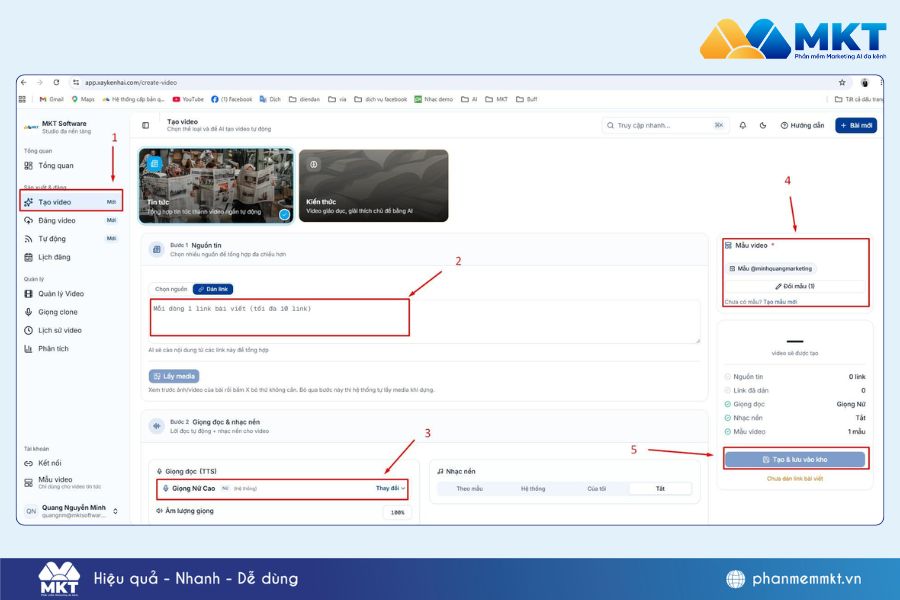Open the AI bookmark folder
Viewport: 900px width, 600px height.
(469, 99)
